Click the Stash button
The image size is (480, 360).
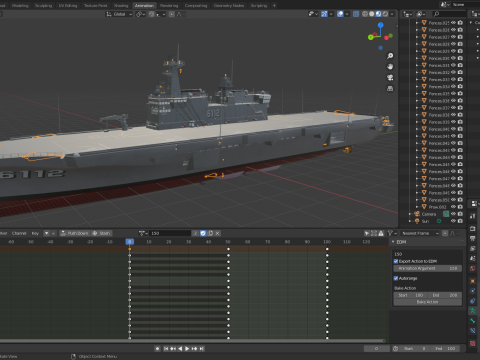pyautogui.click(x=101, y=233)
